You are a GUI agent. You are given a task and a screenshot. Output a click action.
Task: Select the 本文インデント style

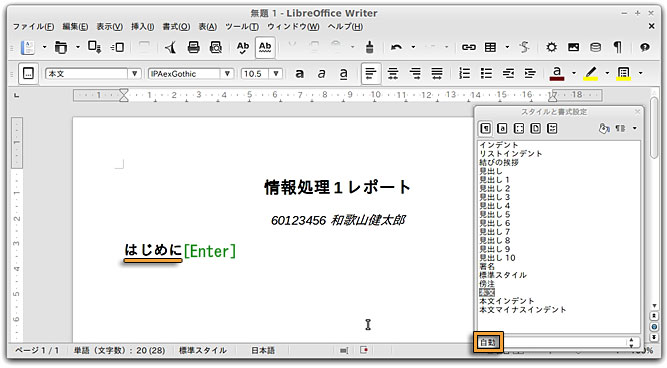[x=507, y=301]
